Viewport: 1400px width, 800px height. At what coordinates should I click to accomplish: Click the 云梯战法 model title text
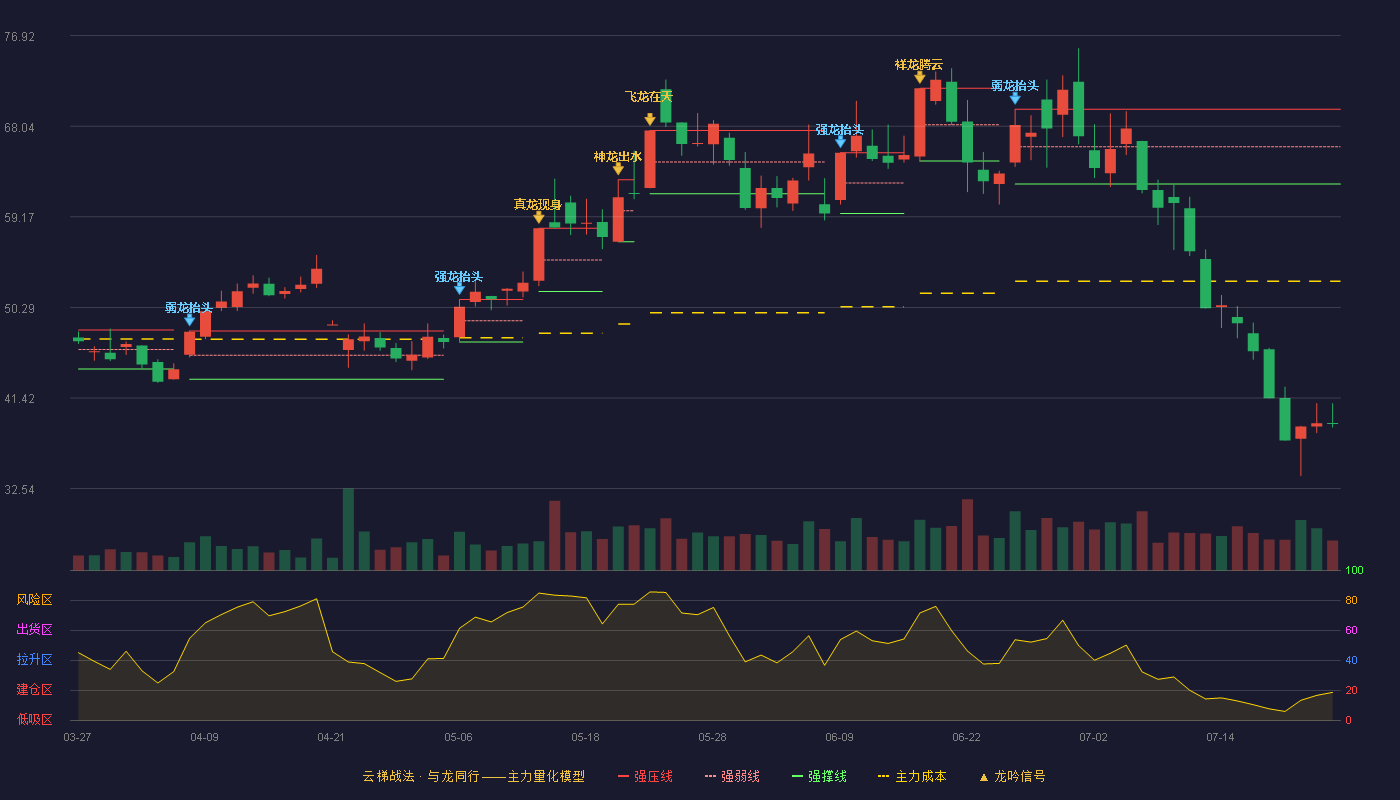tap(474, 776)
